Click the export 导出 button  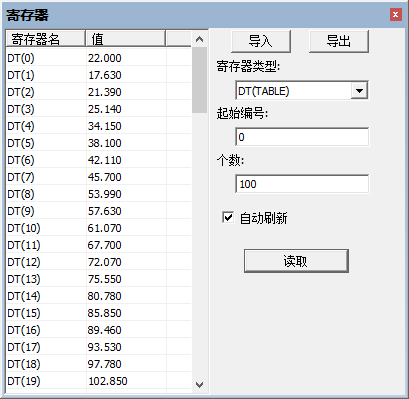pyautogui.click(x=339, y=41)
